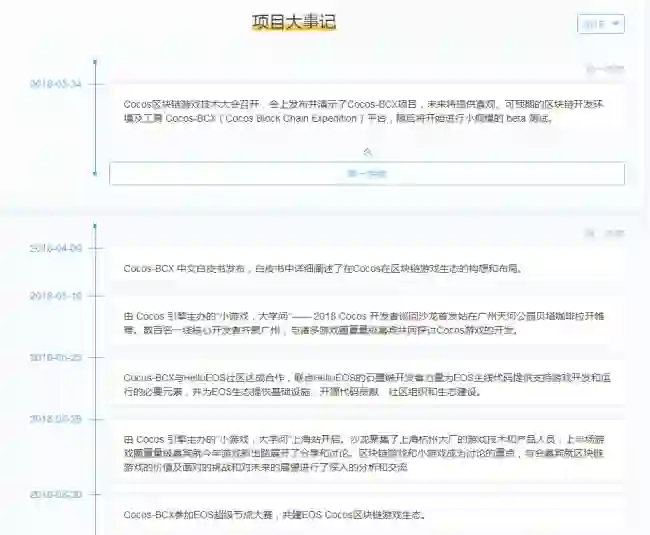The width and height of the screenshot is (650, 535).
Task: Select the date beside the Shanghai salon entry
Action: (56, 419)
